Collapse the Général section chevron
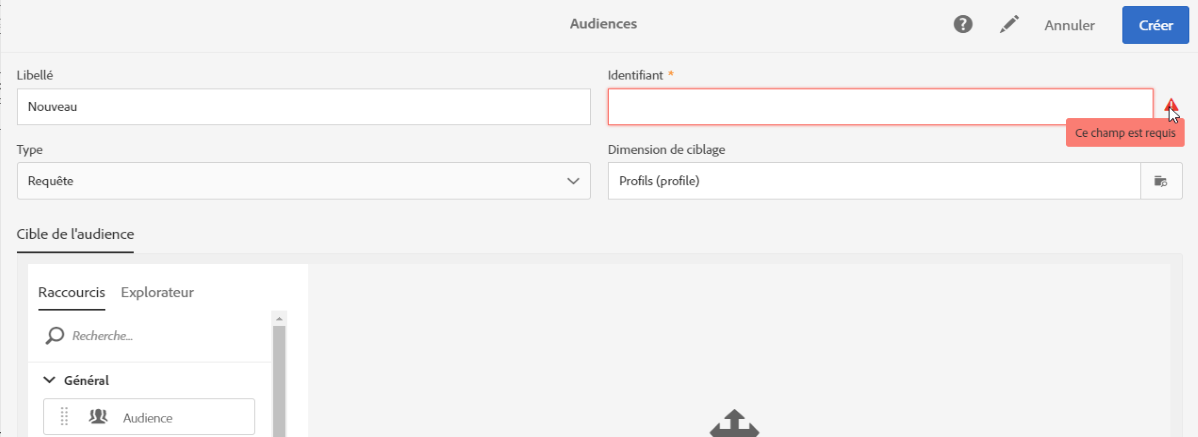 click(50, 380)
